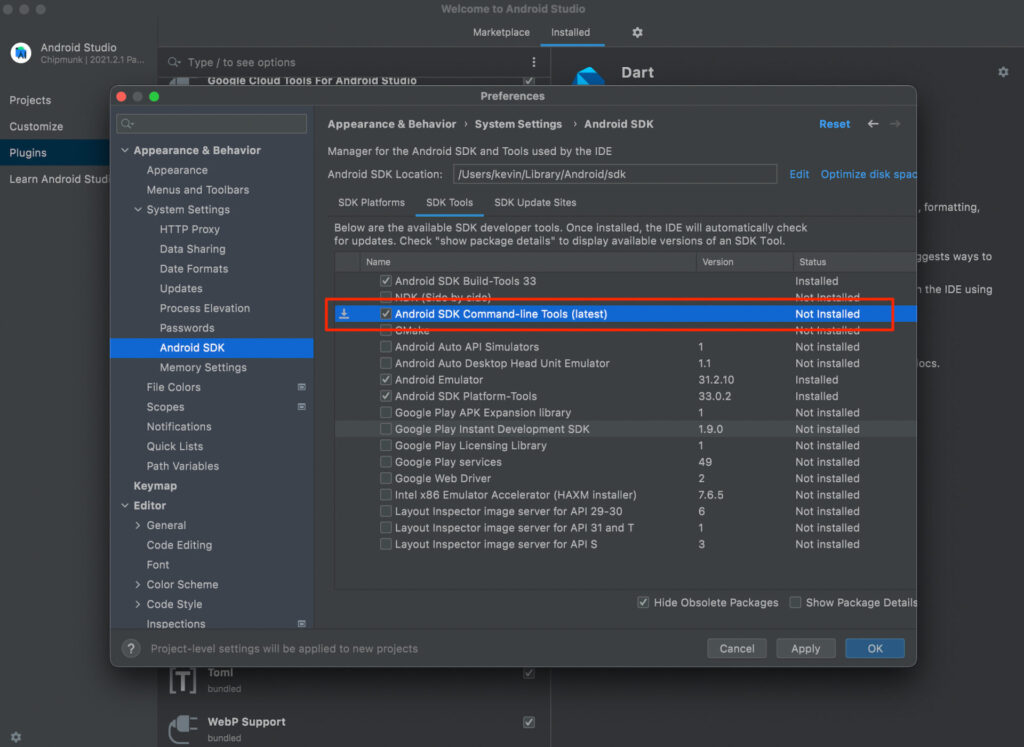Click the Reset link

click(834, 124)
